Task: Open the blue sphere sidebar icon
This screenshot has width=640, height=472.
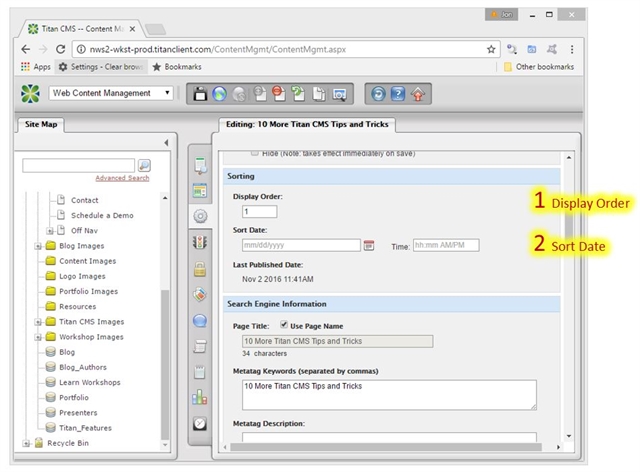Action: click(x=200, y=321)
